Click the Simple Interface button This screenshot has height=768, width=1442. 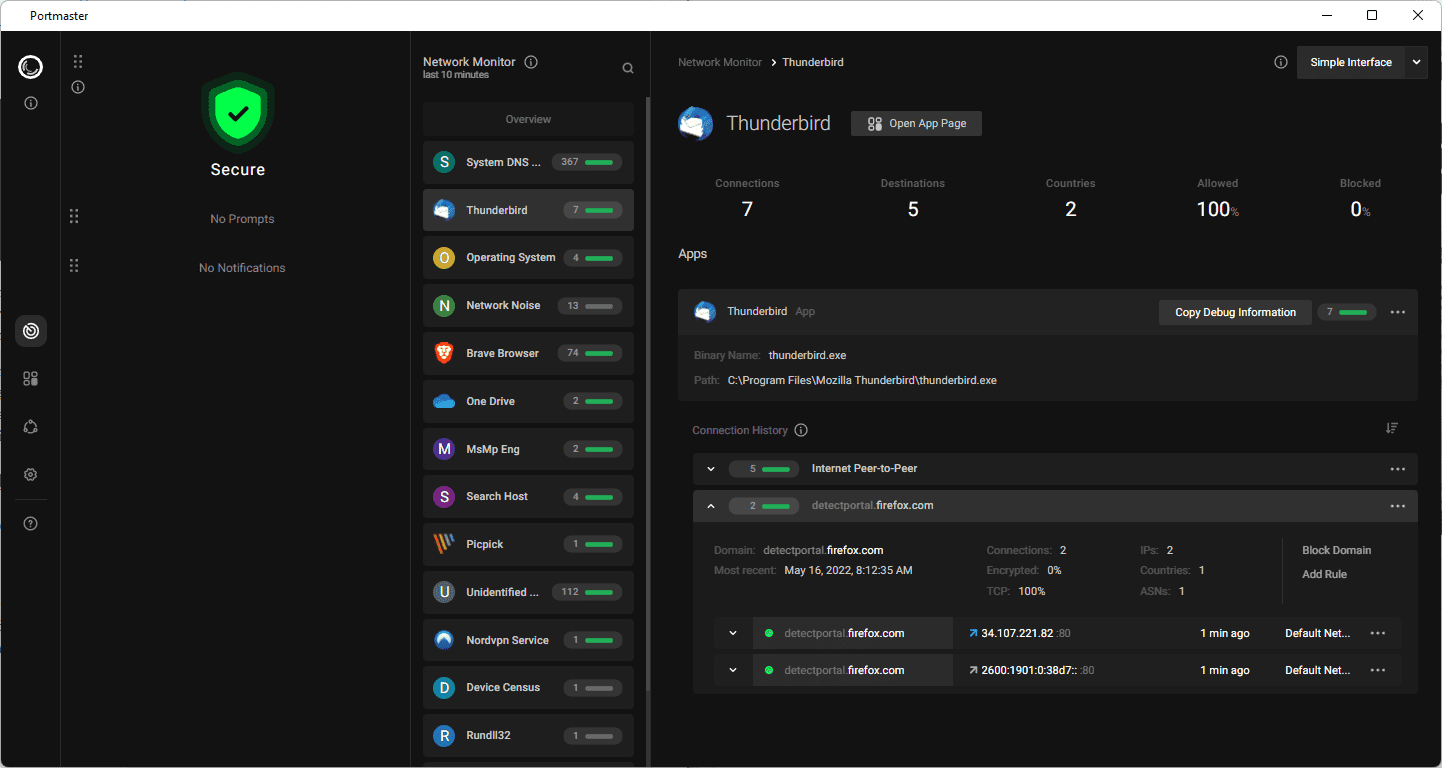(x=1351, y=62)
